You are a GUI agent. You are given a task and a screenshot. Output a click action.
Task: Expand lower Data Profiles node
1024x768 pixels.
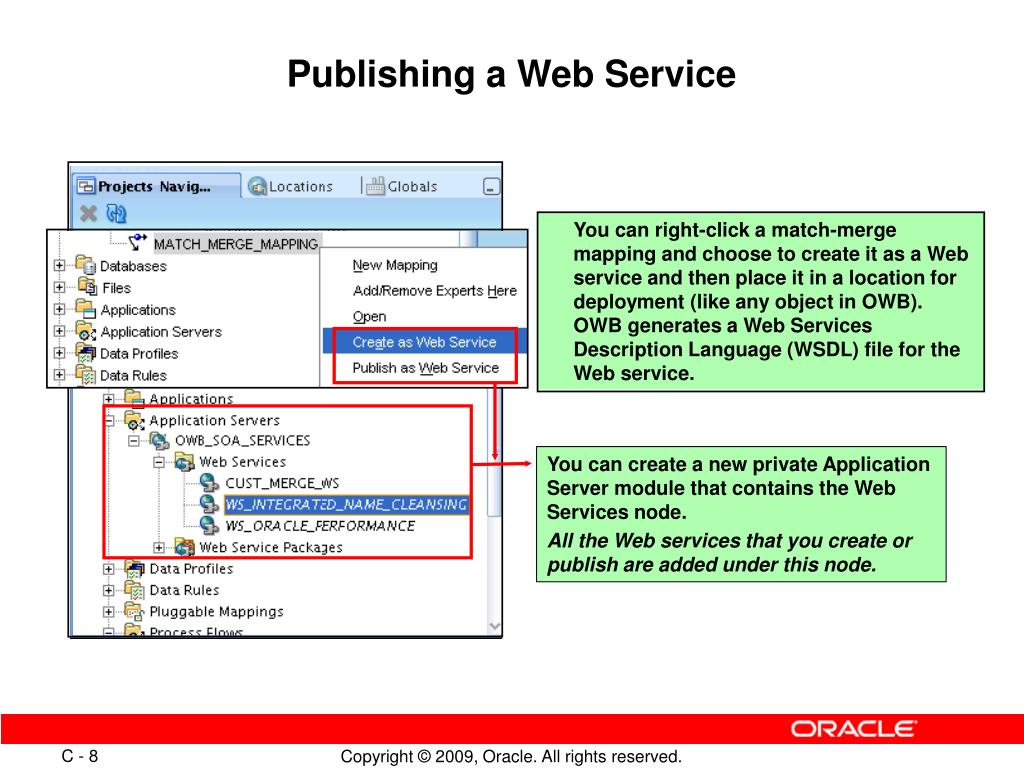(x=108, y=569)
